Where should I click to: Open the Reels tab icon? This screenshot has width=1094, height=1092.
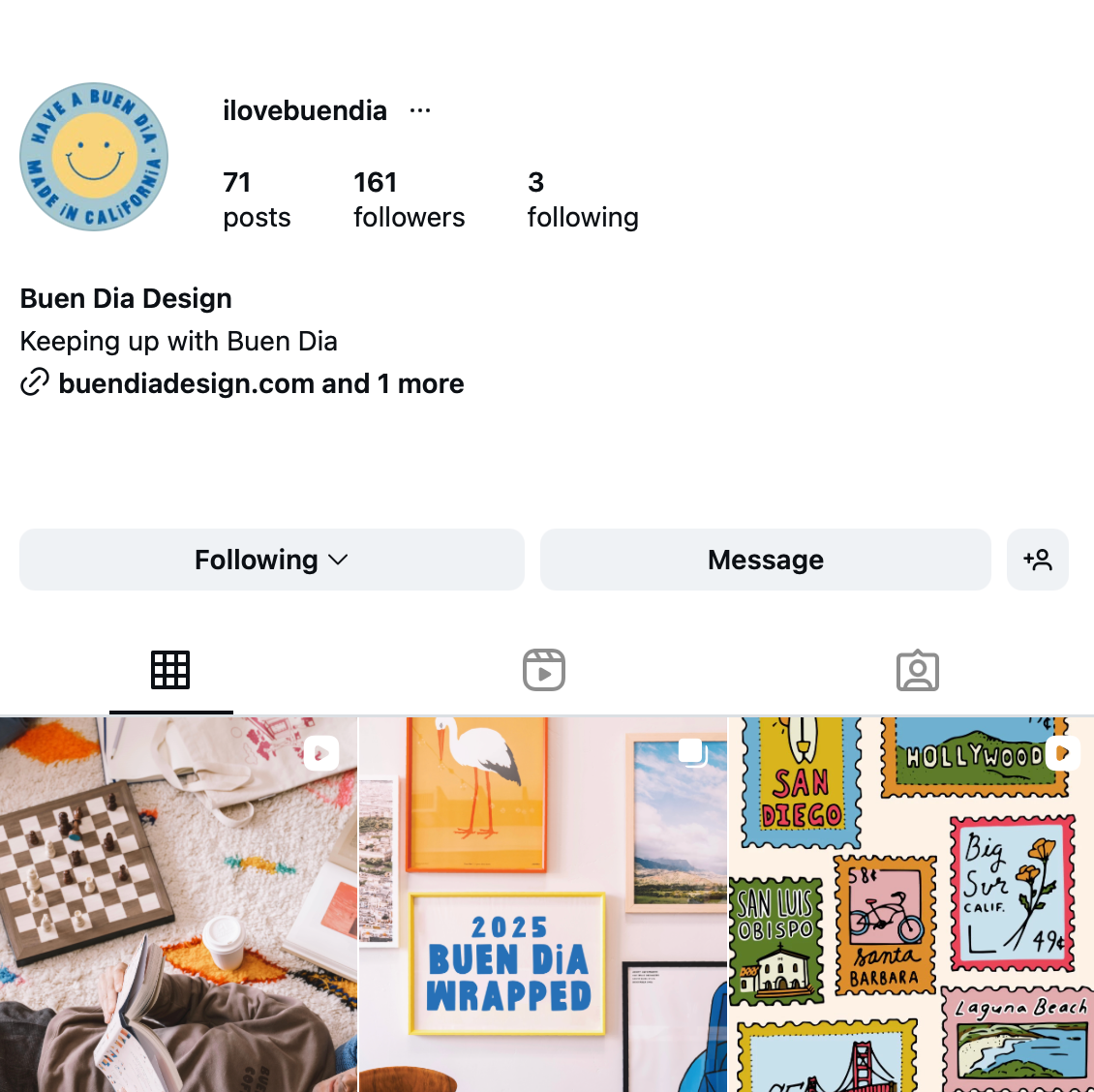(x=544, y=671)
